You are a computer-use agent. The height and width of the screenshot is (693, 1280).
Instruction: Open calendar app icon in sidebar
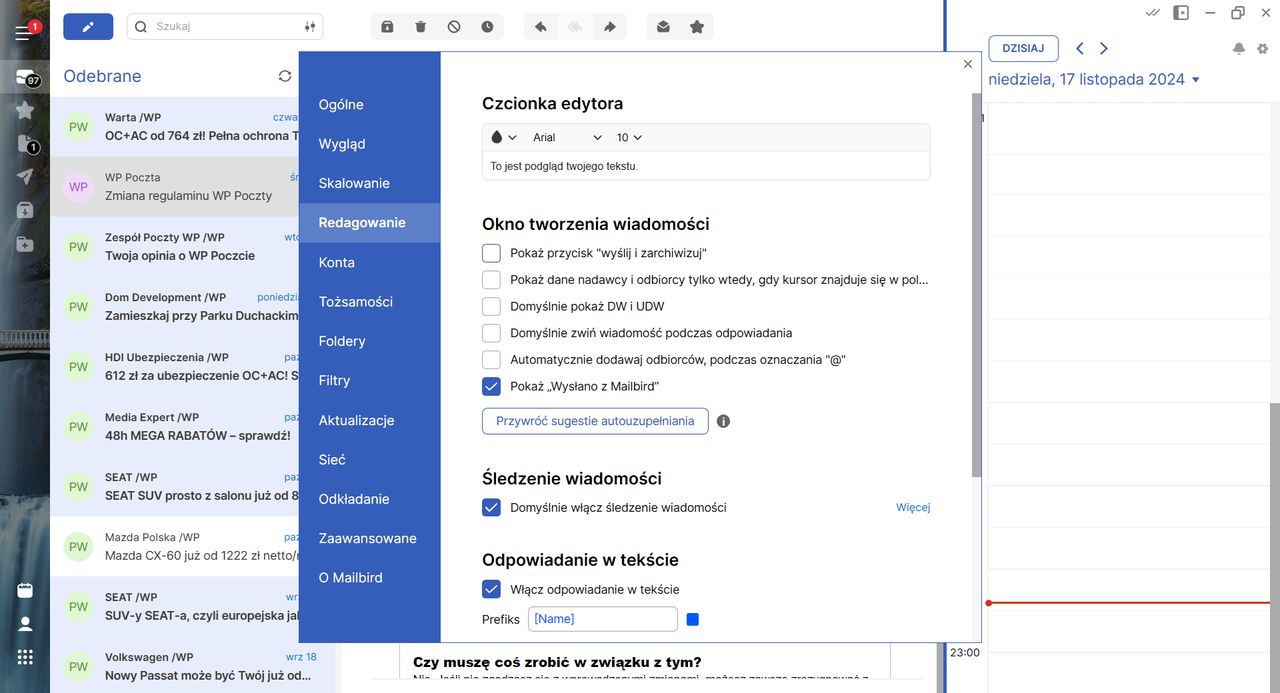(x=25, y=590)
